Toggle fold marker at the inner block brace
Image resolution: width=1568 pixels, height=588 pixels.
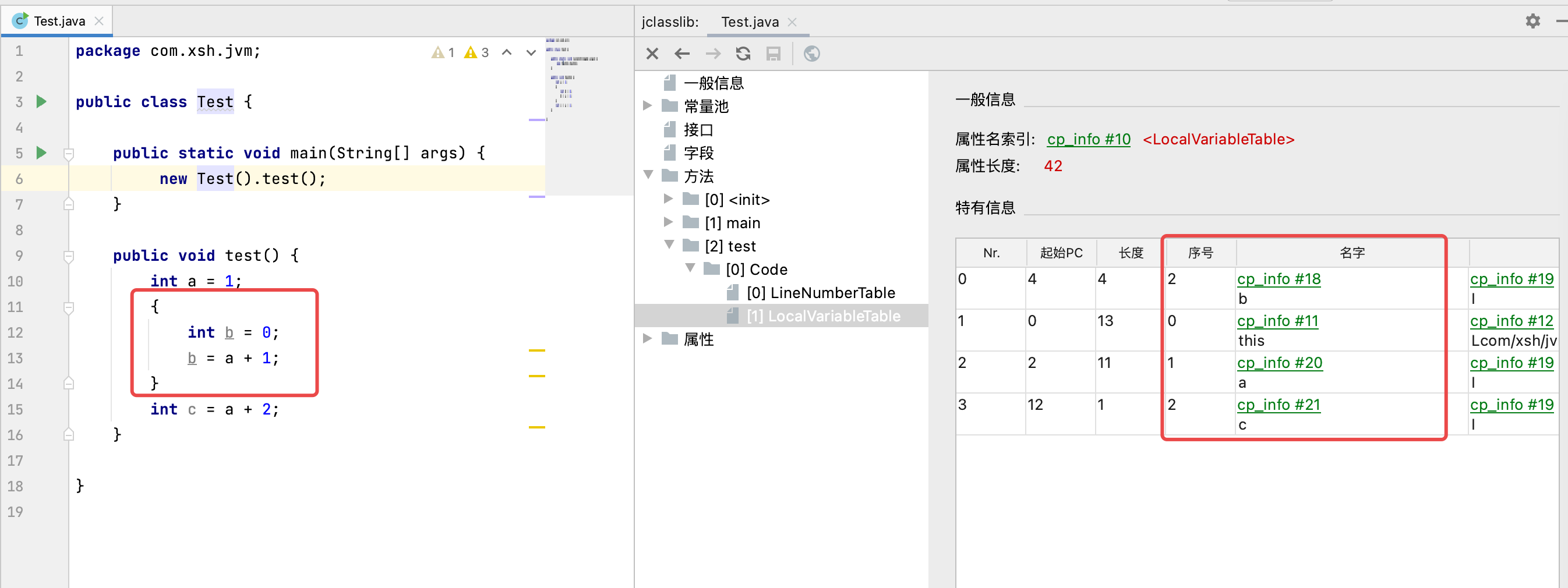pyautogui.click(x=69, y=307)
